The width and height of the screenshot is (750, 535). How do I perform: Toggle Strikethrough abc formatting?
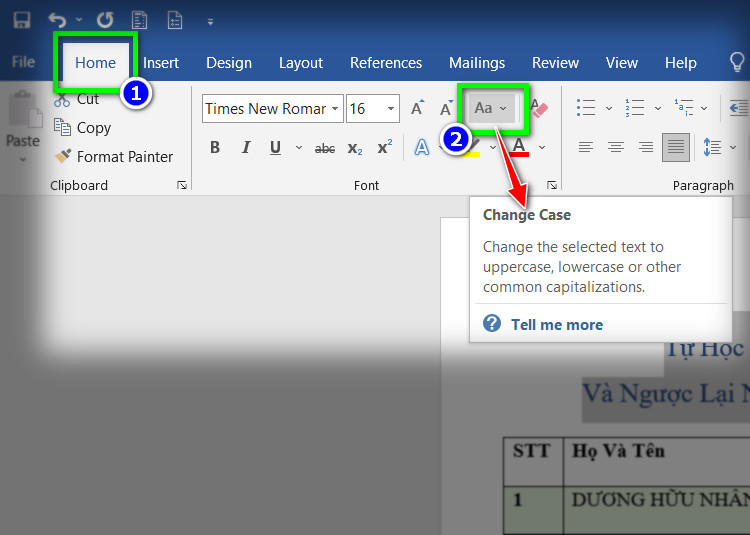(x=325, y=148)
